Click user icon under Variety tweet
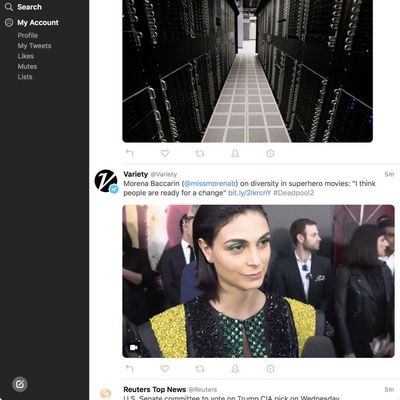 pos(235,368)
